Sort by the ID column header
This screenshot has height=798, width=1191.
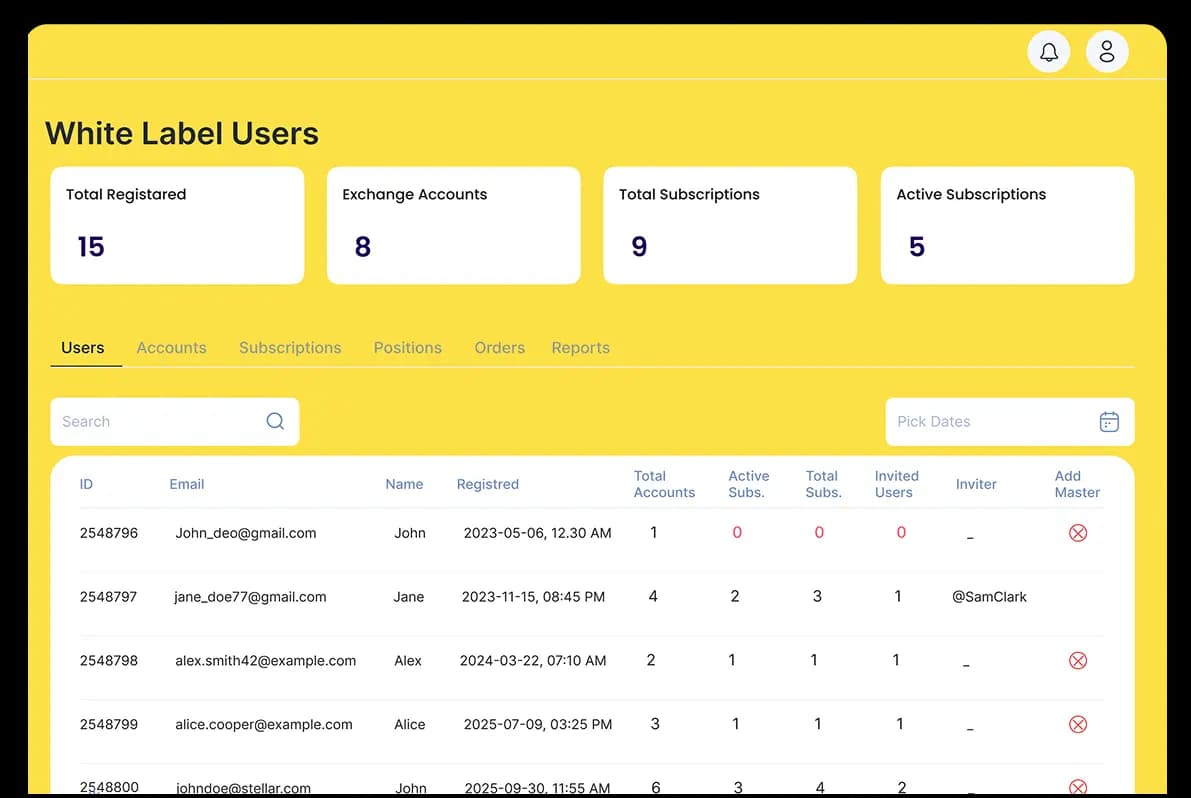(87, 484)
